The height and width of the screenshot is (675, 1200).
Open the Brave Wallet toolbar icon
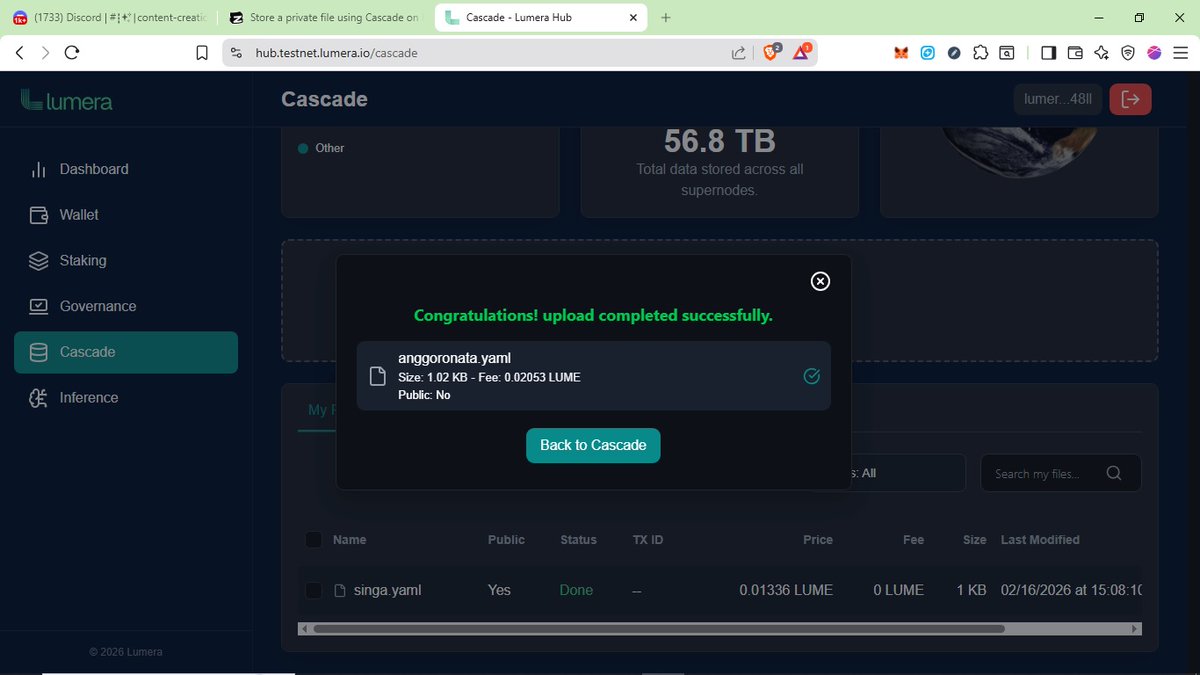(x=1075, y=53)
